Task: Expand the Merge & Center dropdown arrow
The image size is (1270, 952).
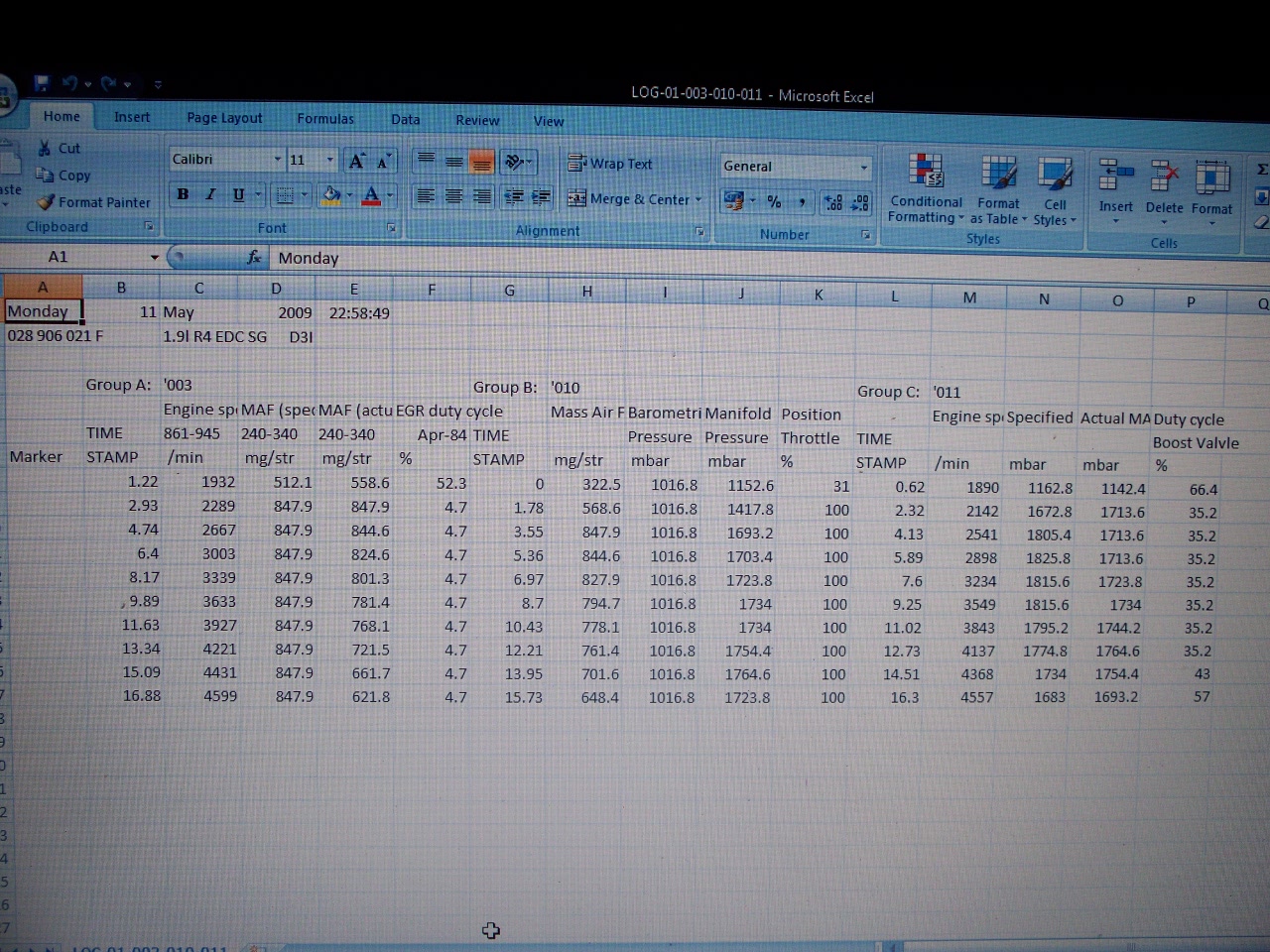Action: click(698, 199)
